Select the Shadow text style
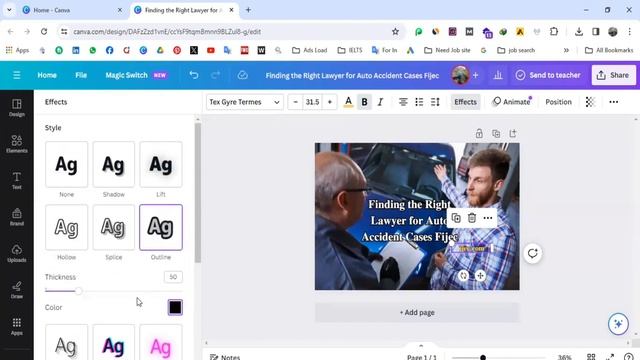The image size is (640, 360). [x=113, y=164]
